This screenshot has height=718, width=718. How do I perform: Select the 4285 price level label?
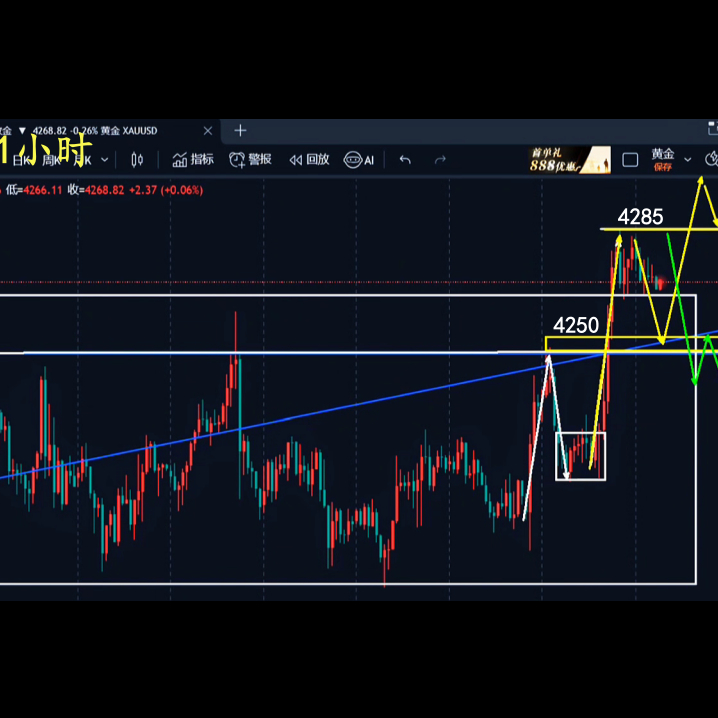640,216
